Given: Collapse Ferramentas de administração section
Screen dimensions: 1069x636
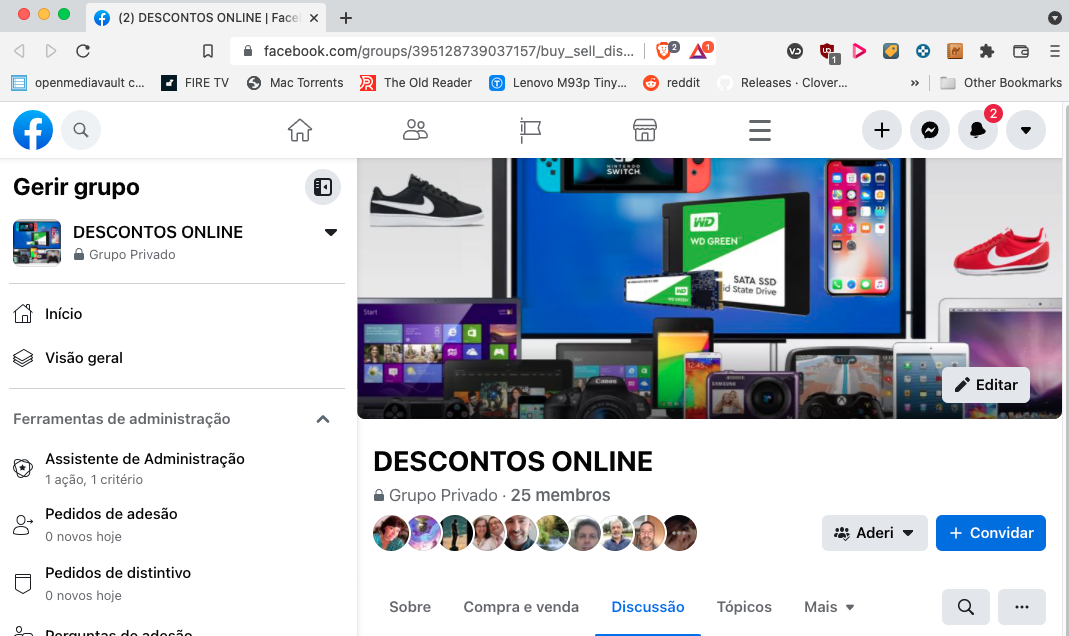Looking at the screenshot, I should pyautogui.click(x=323, y=419).
